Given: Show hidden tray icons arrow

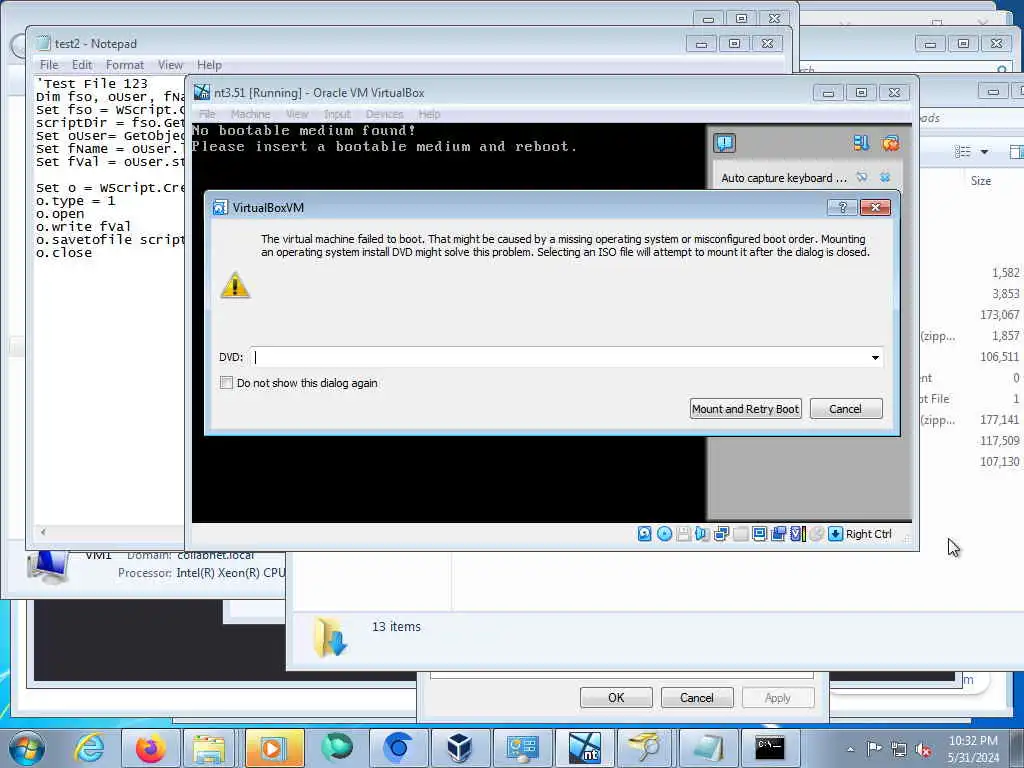Looking at the screenshot, I should pyautogui.click(x=850, y=749).
